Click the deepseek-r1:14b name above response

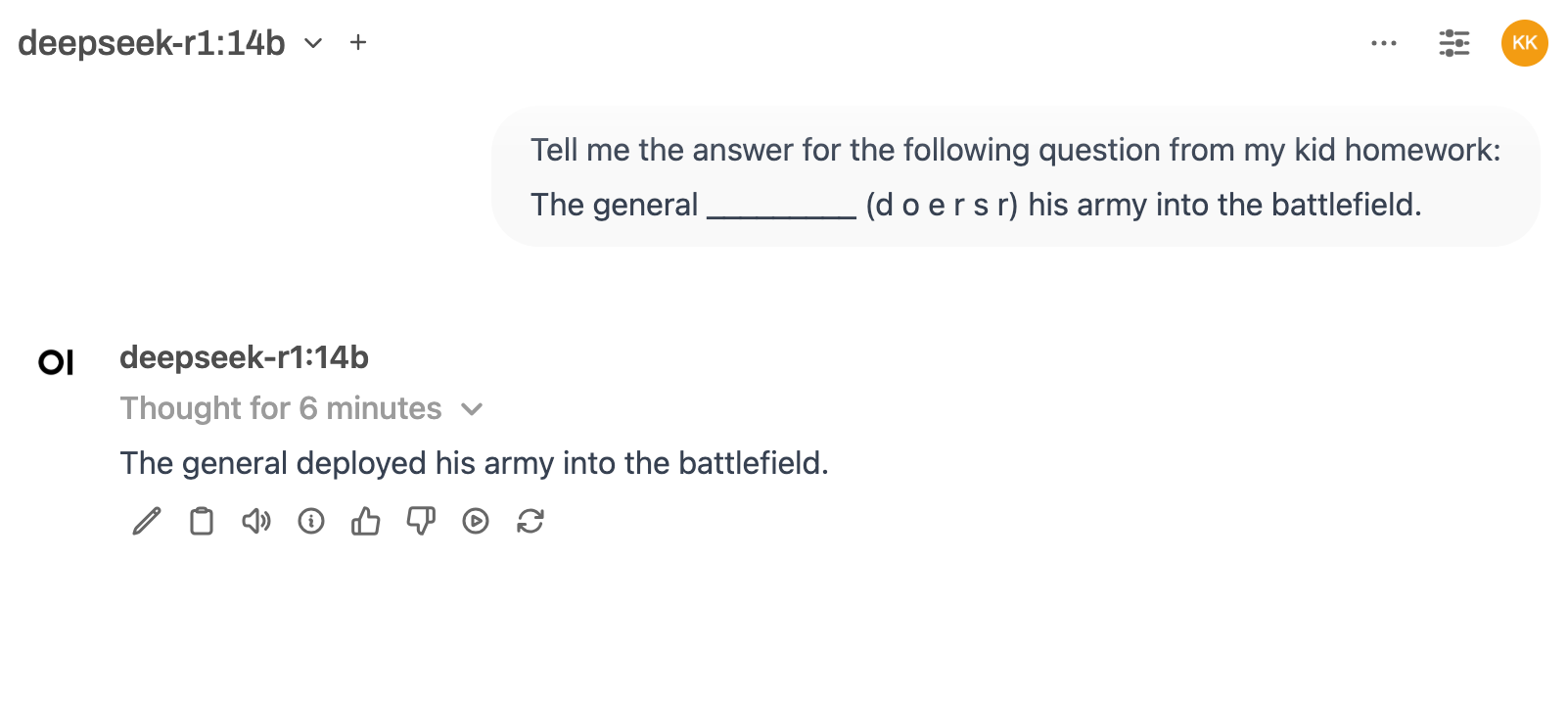244,357
